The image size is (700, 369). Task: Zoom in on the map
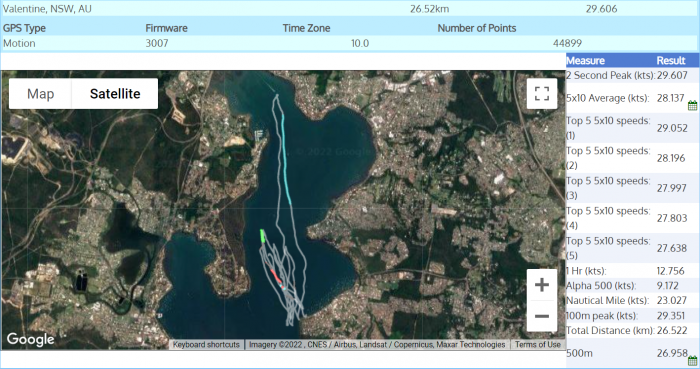[542, 285]
